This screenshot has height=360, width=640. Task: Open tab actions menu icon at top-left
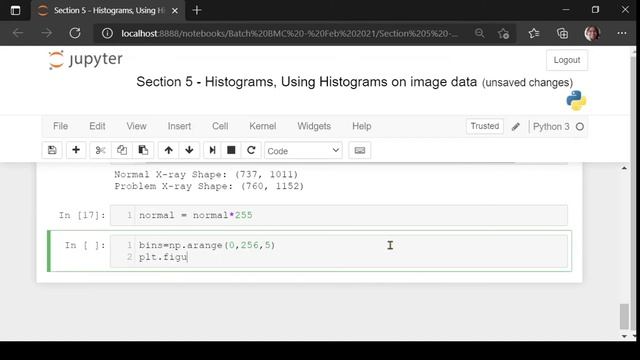point(15,10)
